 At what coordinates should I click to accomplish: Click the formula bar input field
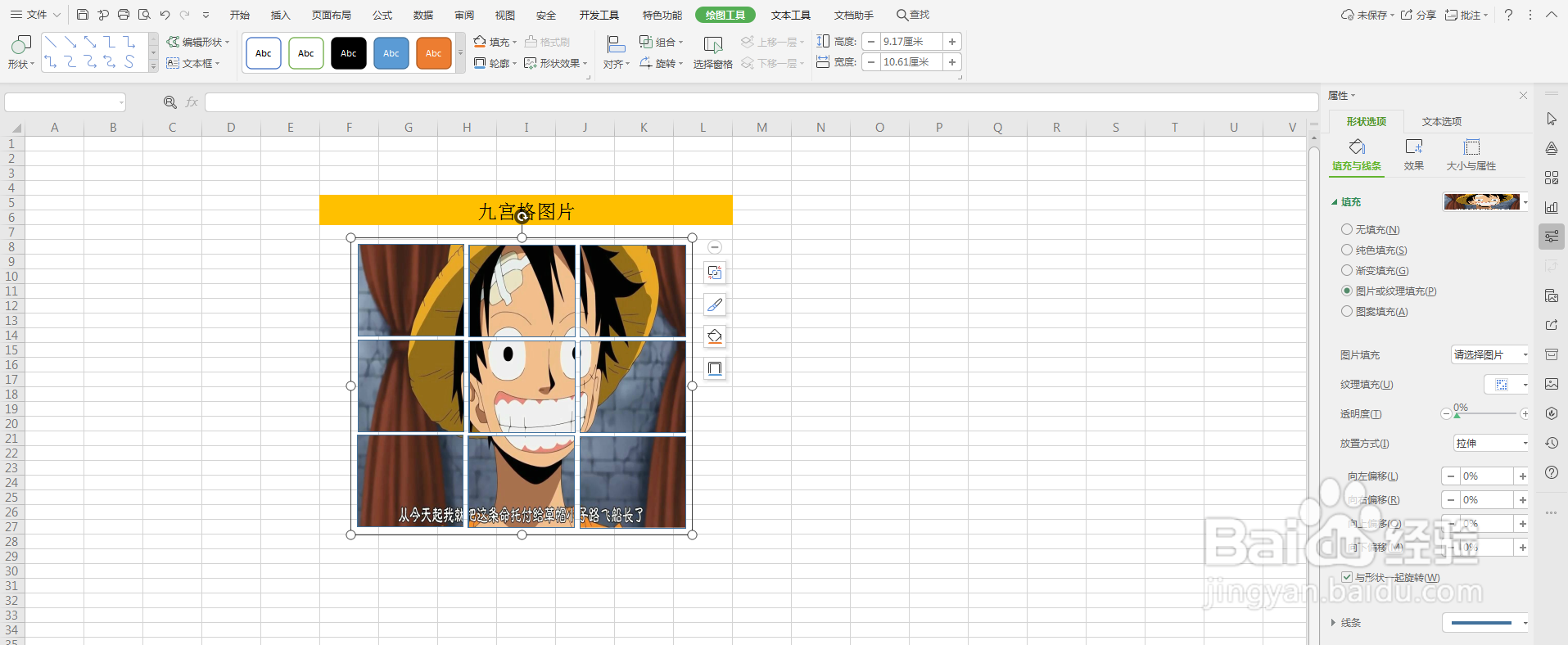(x=761, y=102)
